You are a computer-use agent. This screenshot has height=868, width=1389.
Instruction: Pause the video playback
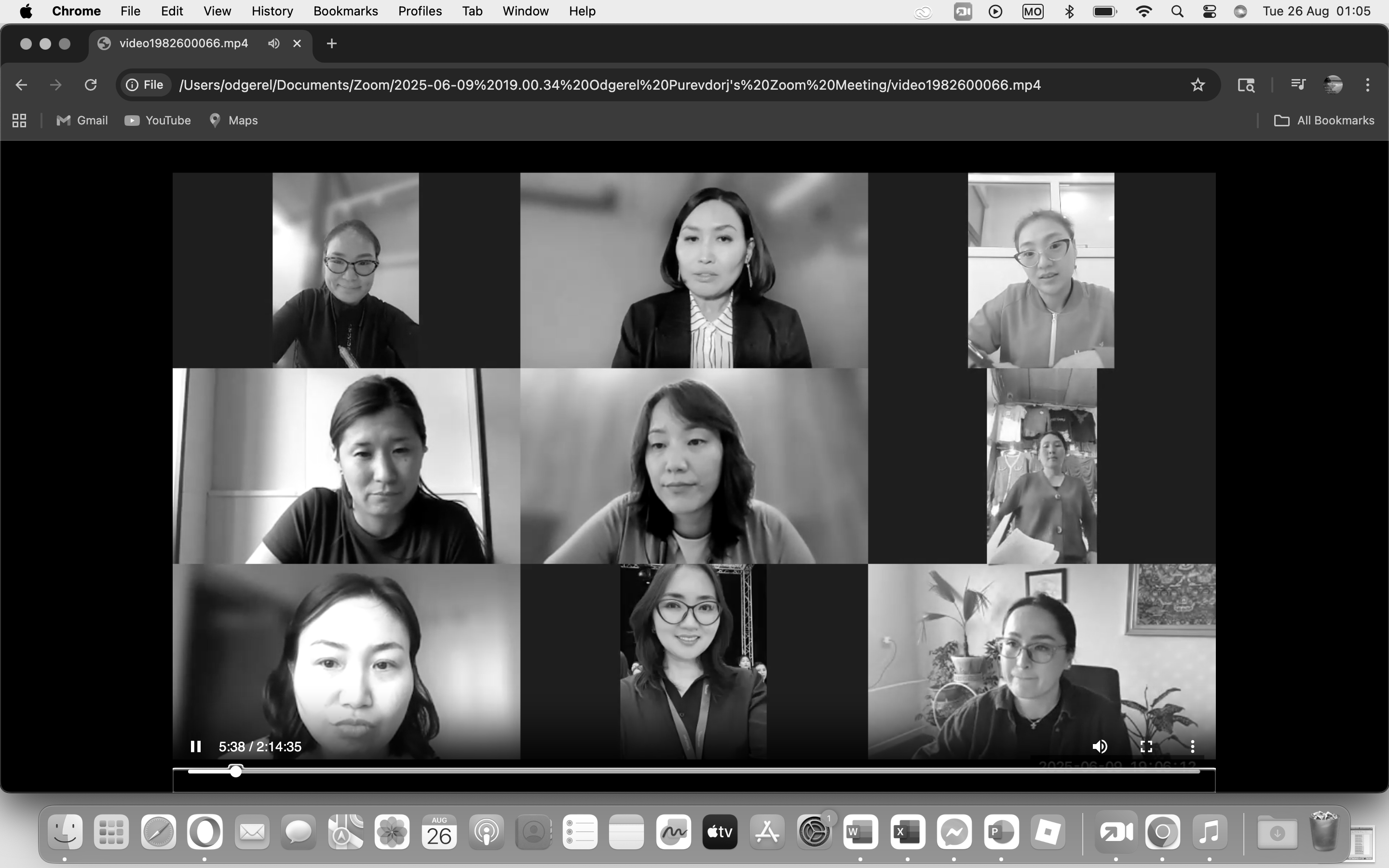point(195,746)
